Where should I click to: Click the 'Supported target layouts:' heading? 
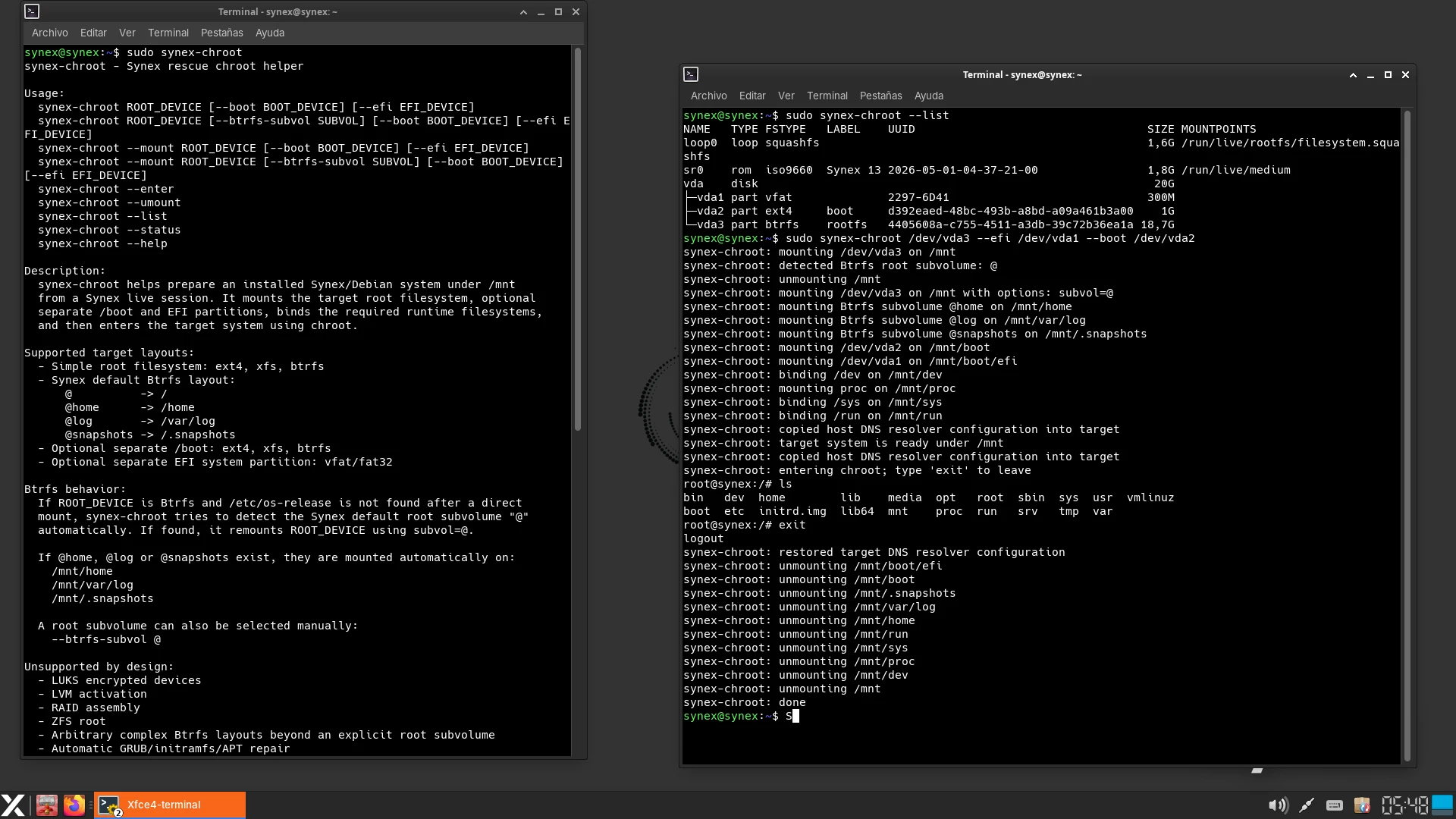[109, 353]
